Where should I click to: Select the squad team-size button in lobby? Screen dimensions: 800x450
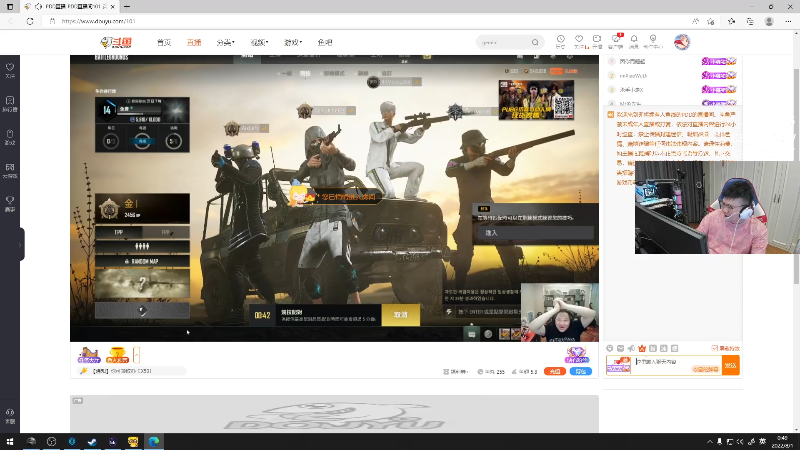(142, 246)
